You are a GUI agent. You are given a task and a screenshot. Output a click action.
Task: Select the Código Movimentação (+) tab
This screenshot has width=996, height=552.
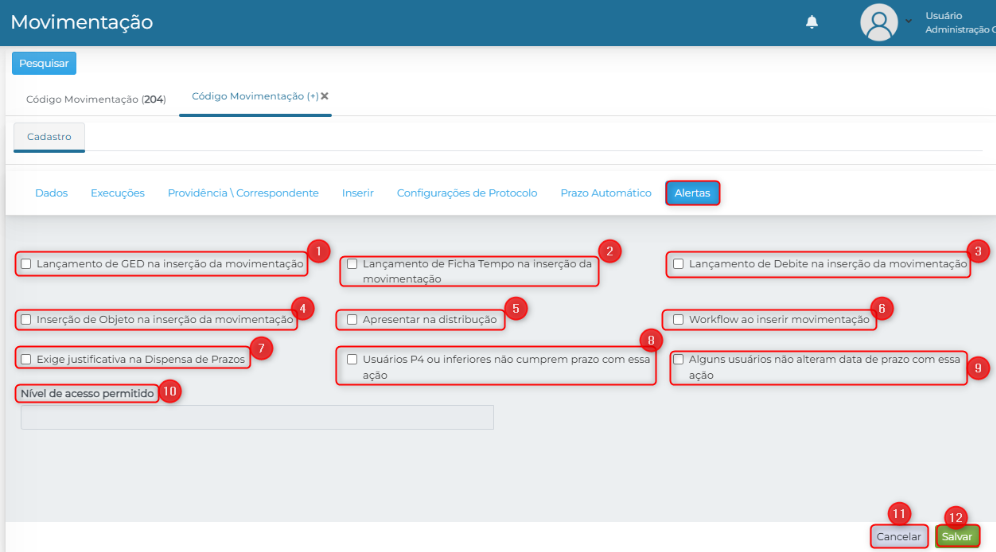pos(255,96)
